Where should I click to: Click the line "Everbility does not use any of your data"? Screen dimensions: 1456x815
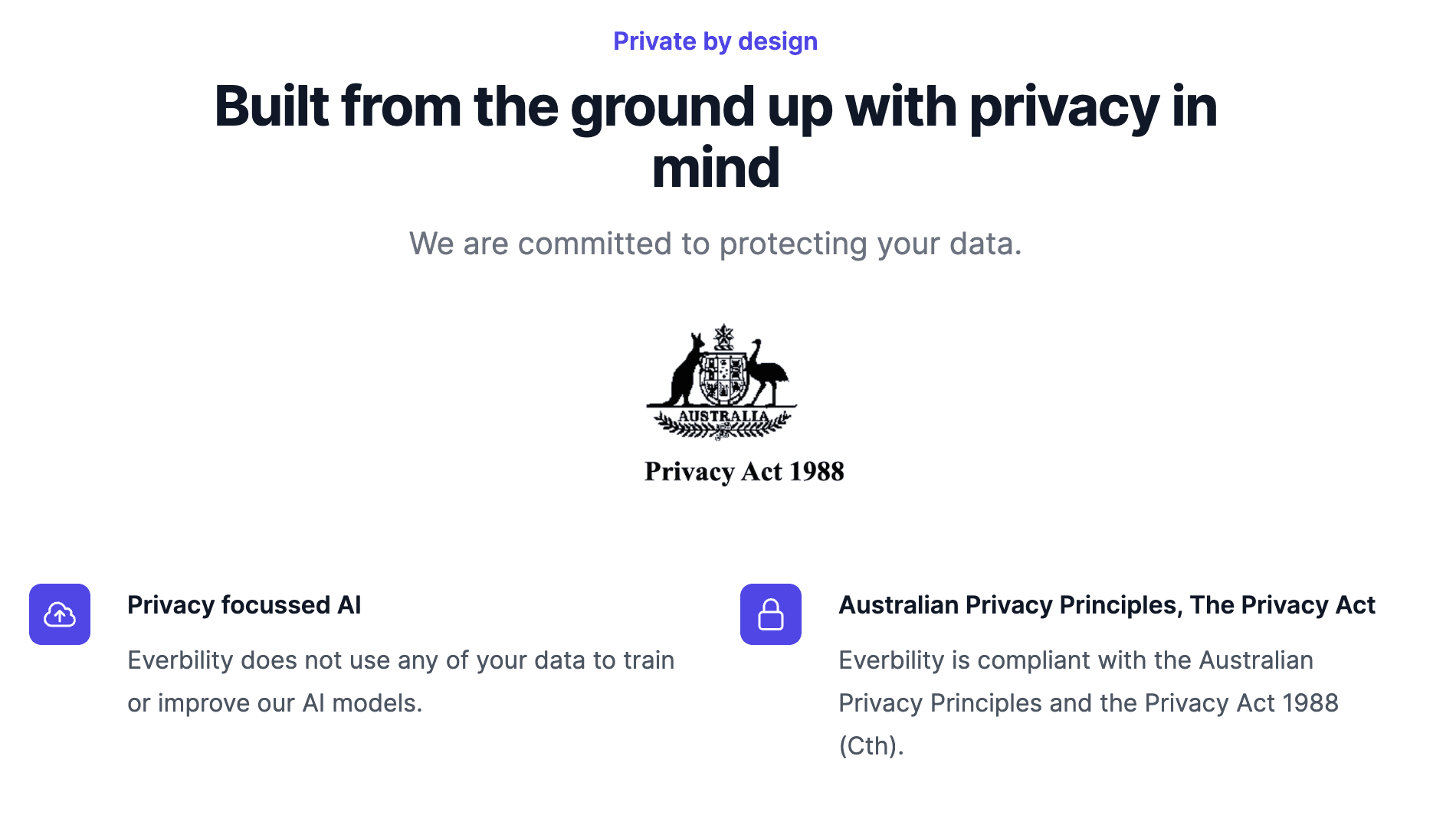pos(401,660)
